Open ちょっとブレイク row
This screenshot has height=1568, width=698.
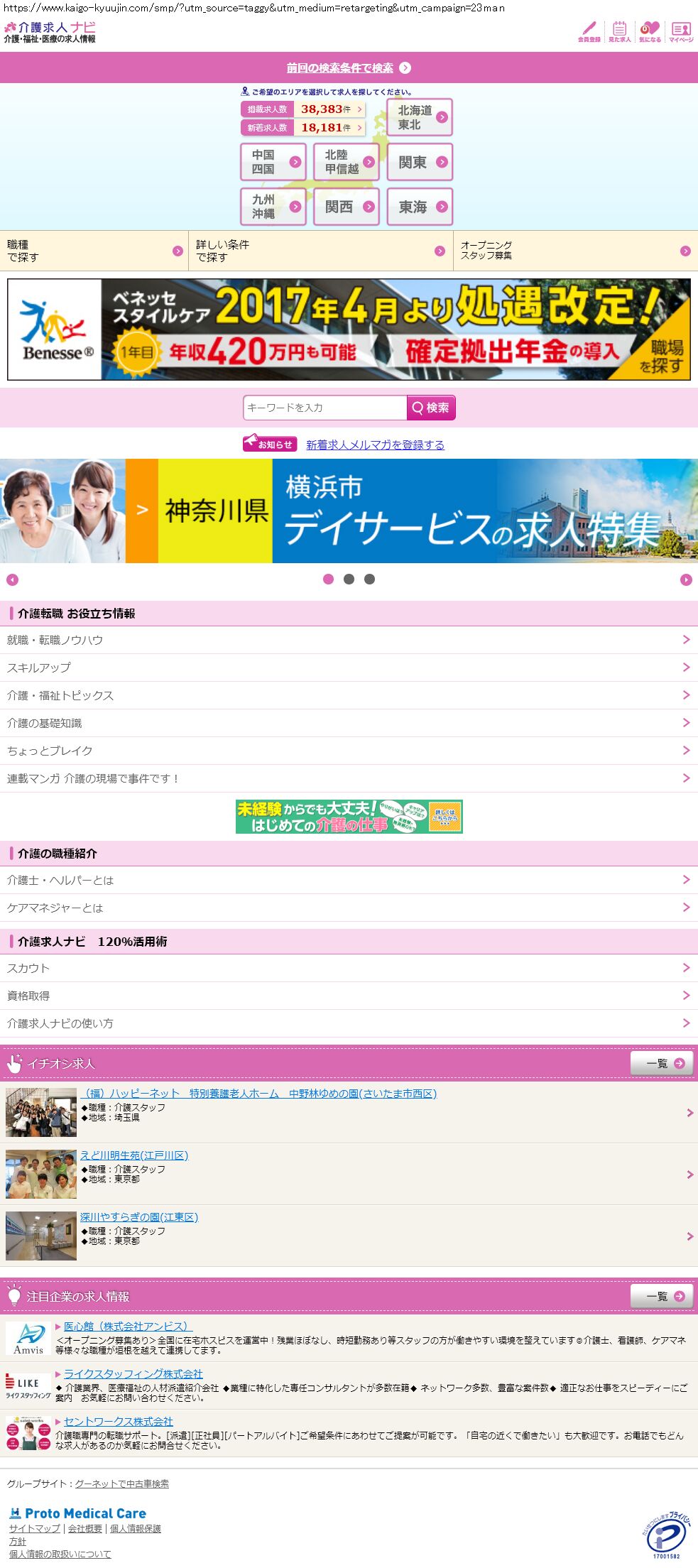click(x=349, y=751)
